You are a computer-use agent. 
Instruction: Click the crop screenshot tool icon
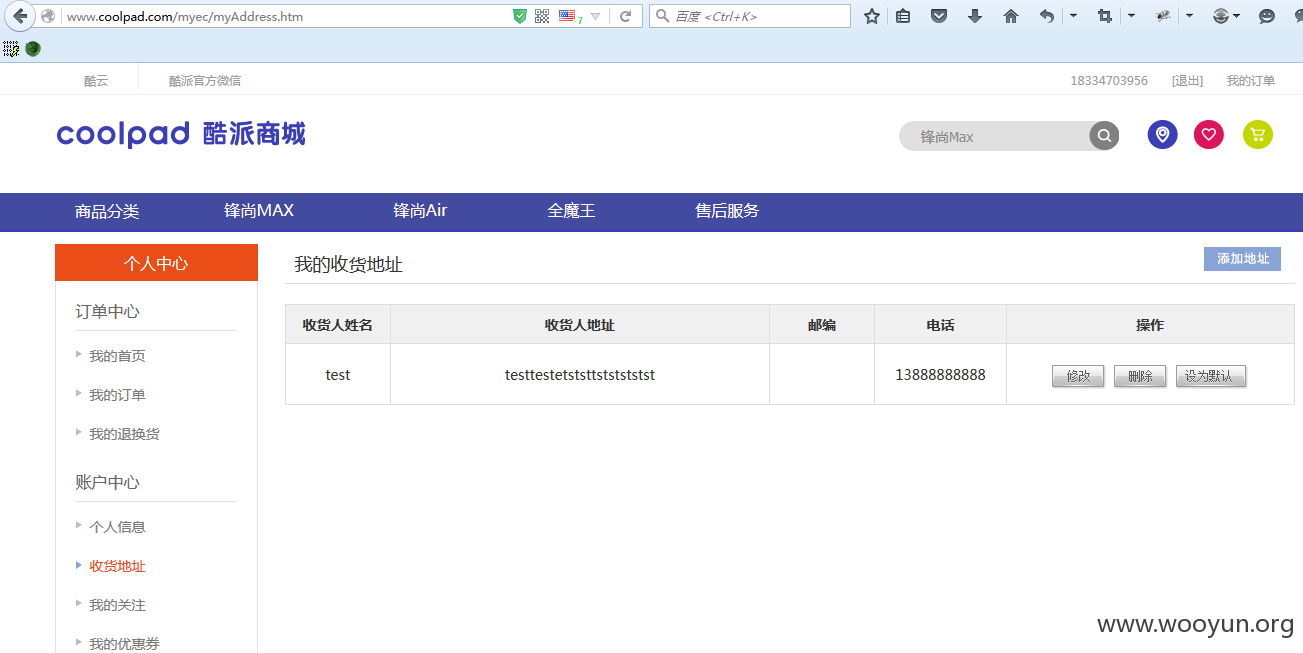1105,16
